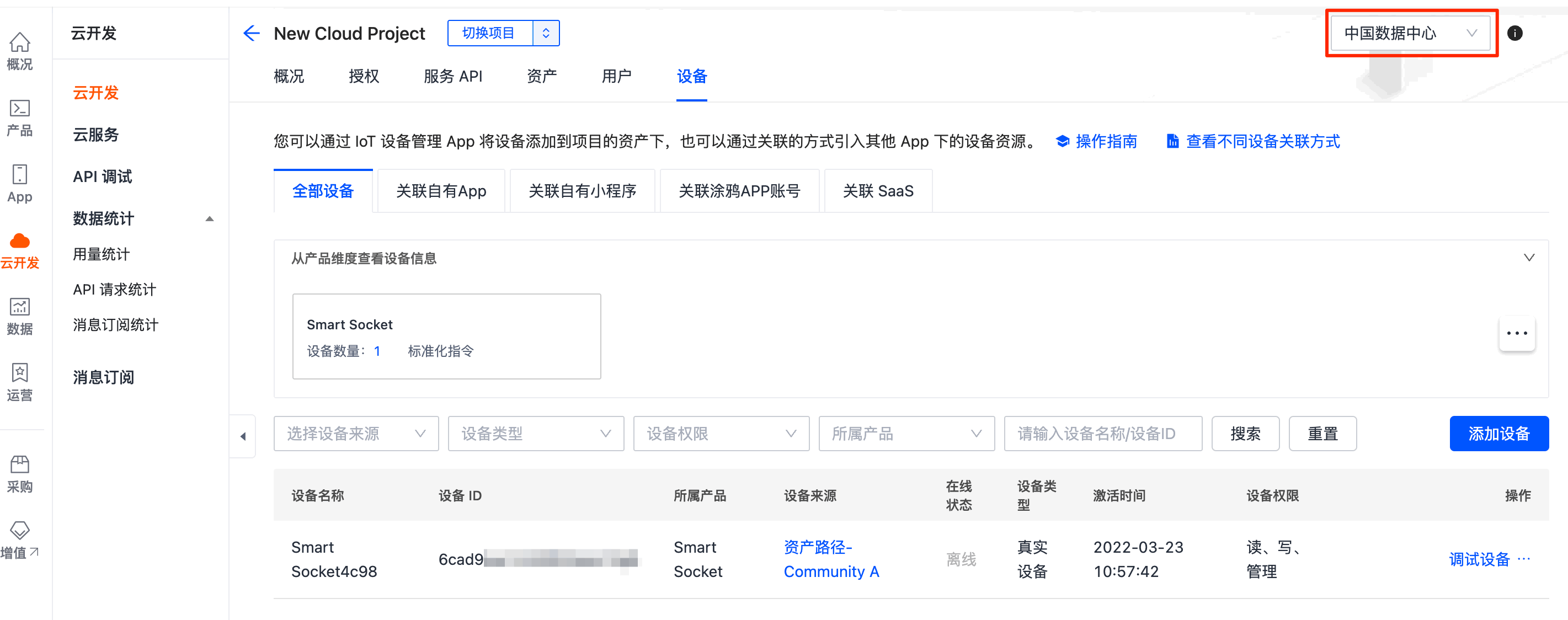1568x620 pixels.
Task: Click the 重置 button
Action: [1322, 433]
